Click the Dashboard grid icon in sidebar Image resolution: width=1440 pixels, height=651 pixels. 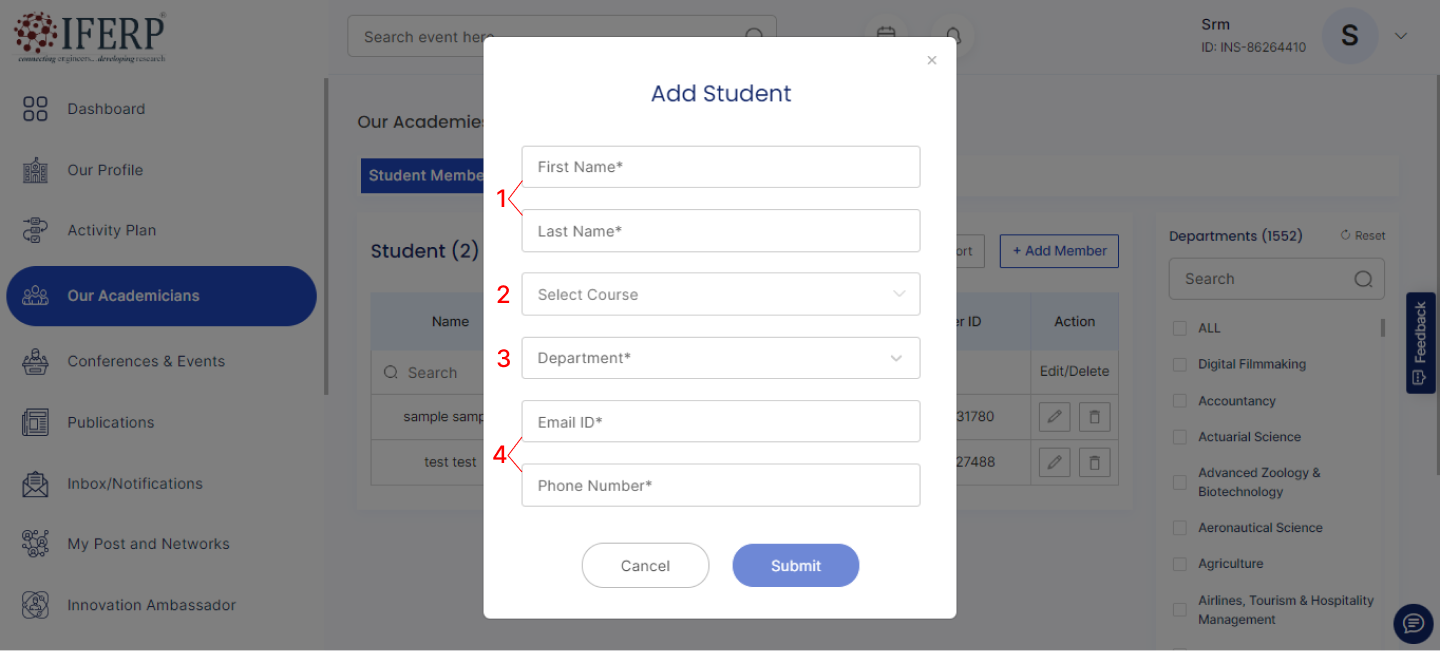click(35, 109)
